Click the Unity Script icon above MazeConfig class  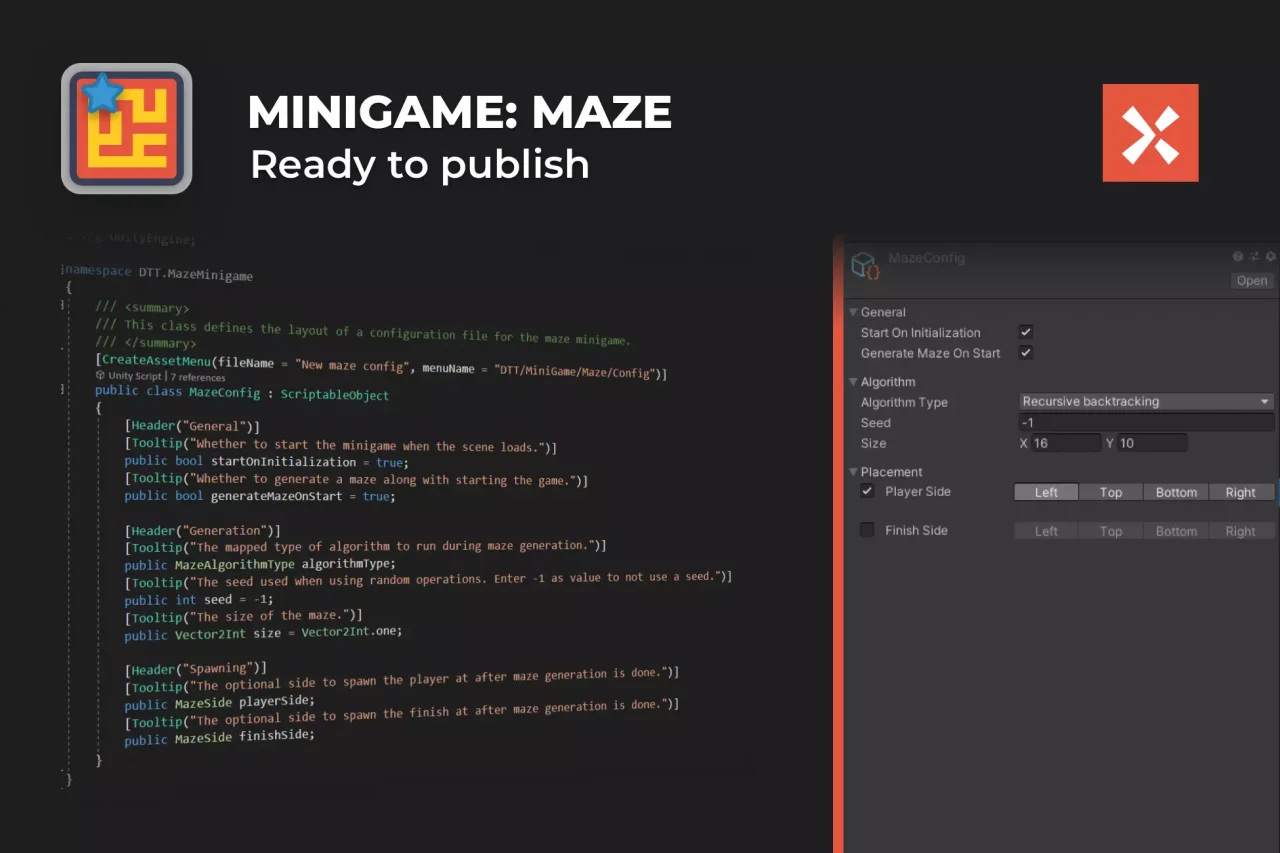point(100,377)
